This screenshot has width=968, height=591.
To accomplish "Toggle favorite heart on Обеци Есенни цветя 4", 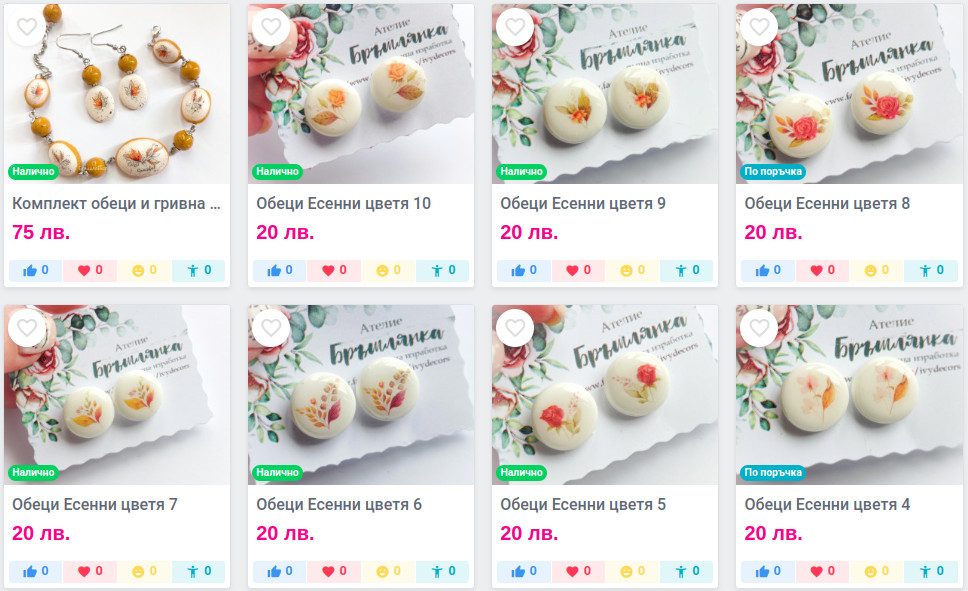I will [759, 327].
